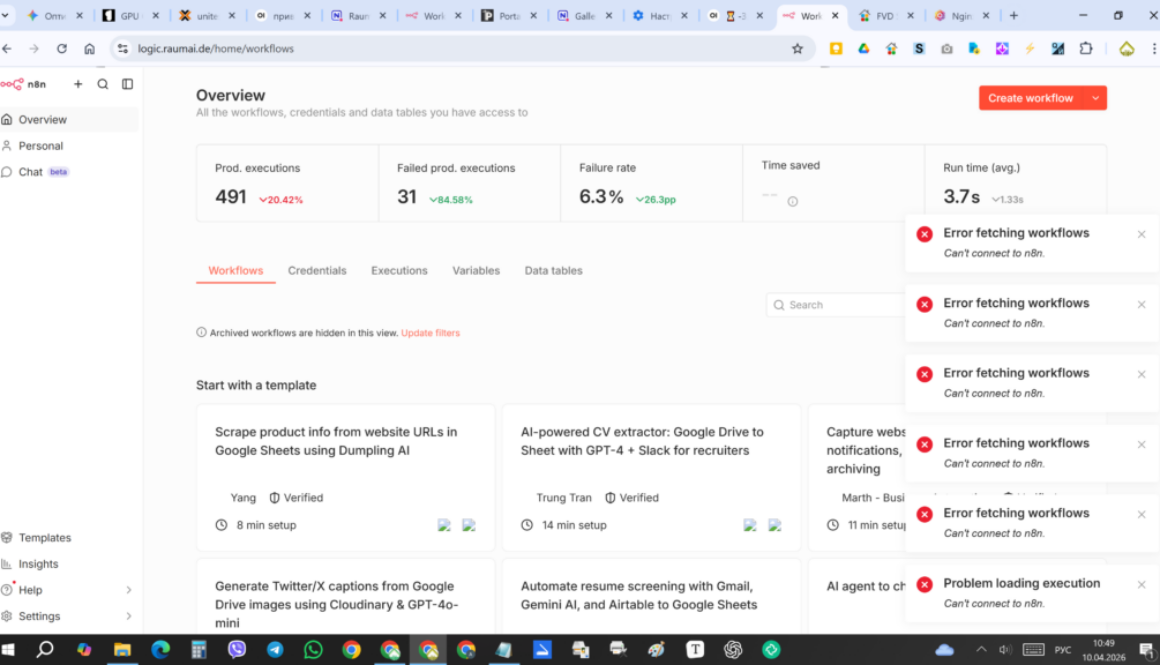
Task: Switch to the Variables tab
Action: 476,271
